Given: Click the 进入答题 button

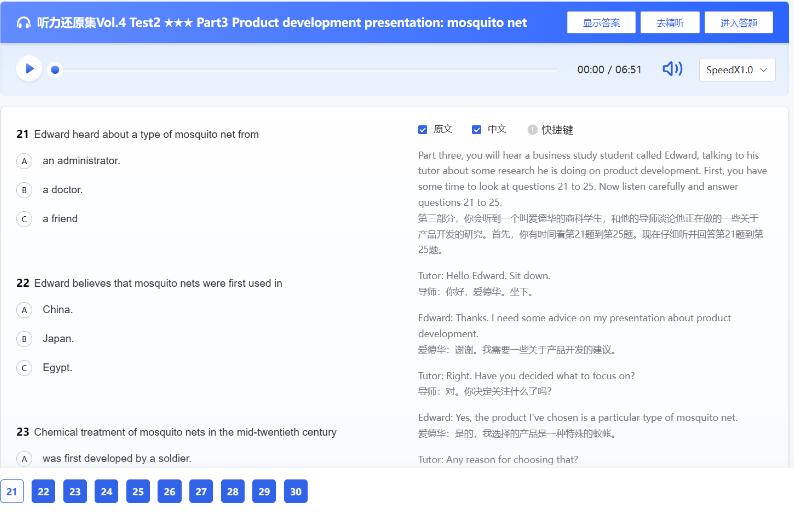Looking at the screenshot, I should click(x=738, y=23).
